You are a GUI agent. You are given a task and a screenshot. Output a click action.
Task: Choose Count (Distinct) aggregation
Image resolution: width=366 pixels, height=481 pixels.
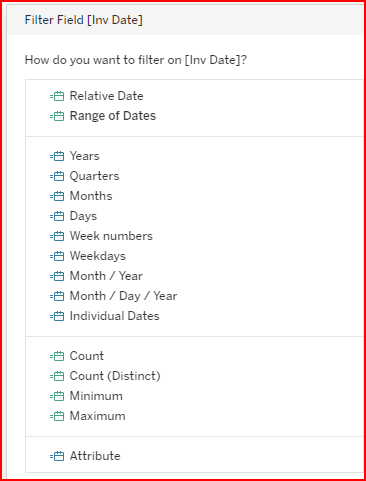pyautogui.click(x=115, y=376)
